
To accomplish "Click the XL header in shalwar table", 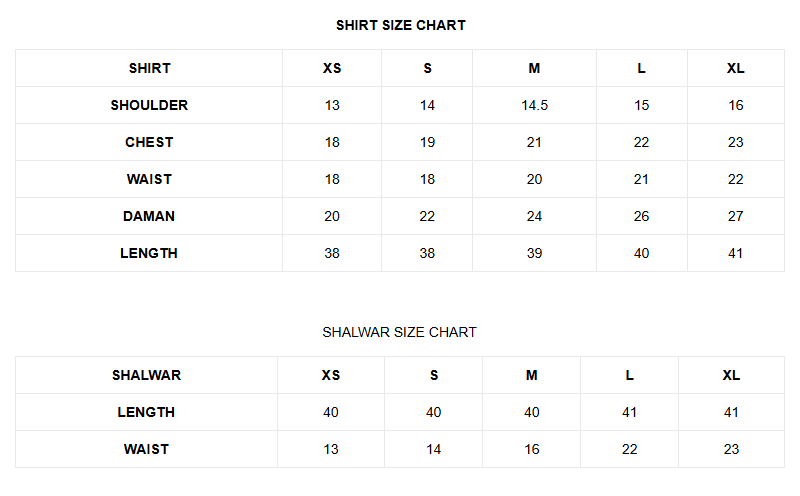I will (x=731, y=375).
